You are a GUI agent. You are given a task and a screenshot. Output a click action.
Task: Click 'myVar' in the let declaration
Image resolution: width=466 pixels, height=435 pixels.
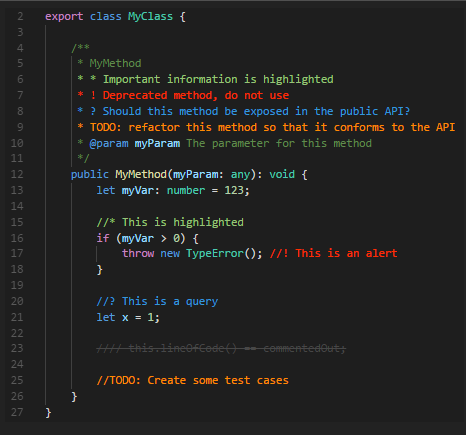click(x=138, y=190)
